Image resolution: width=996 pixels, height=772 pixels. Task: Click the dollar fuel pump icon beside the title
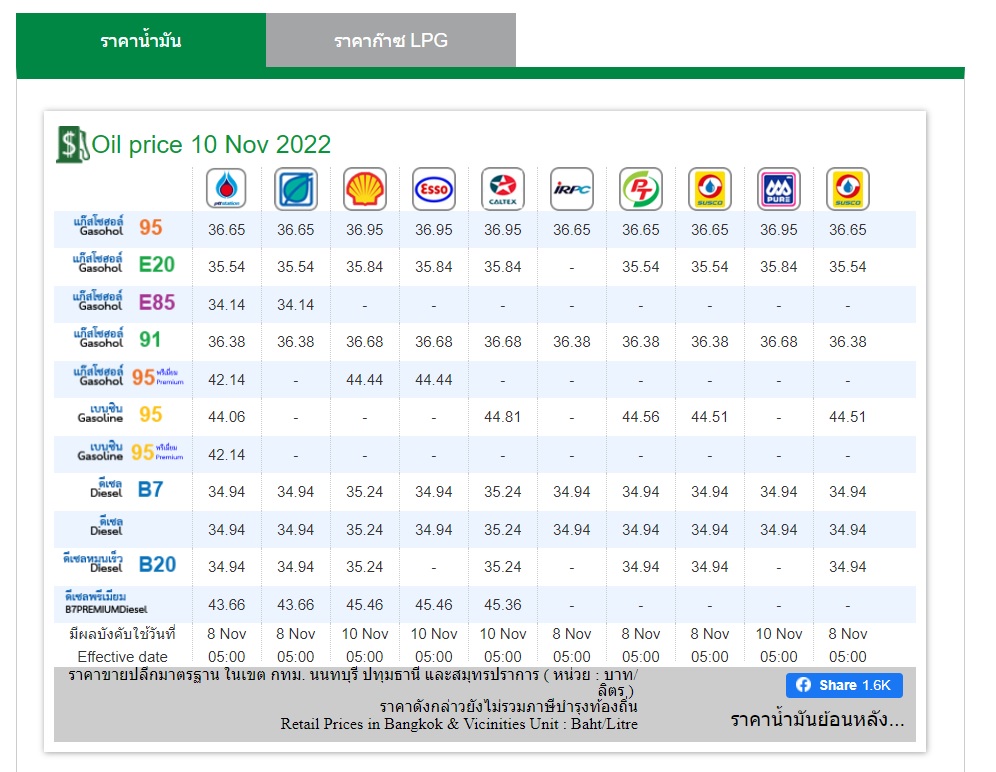click(72, 144)
